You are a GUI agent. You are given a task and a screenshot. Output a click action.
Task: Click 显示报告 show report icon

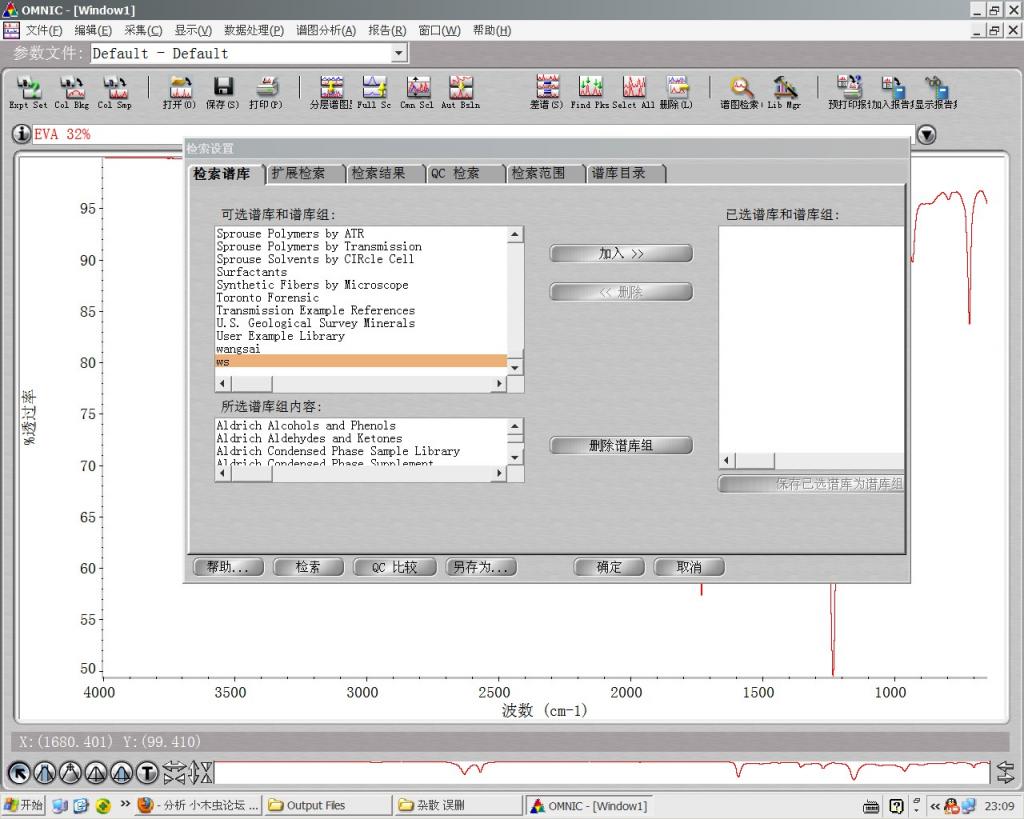coord(936,91)
